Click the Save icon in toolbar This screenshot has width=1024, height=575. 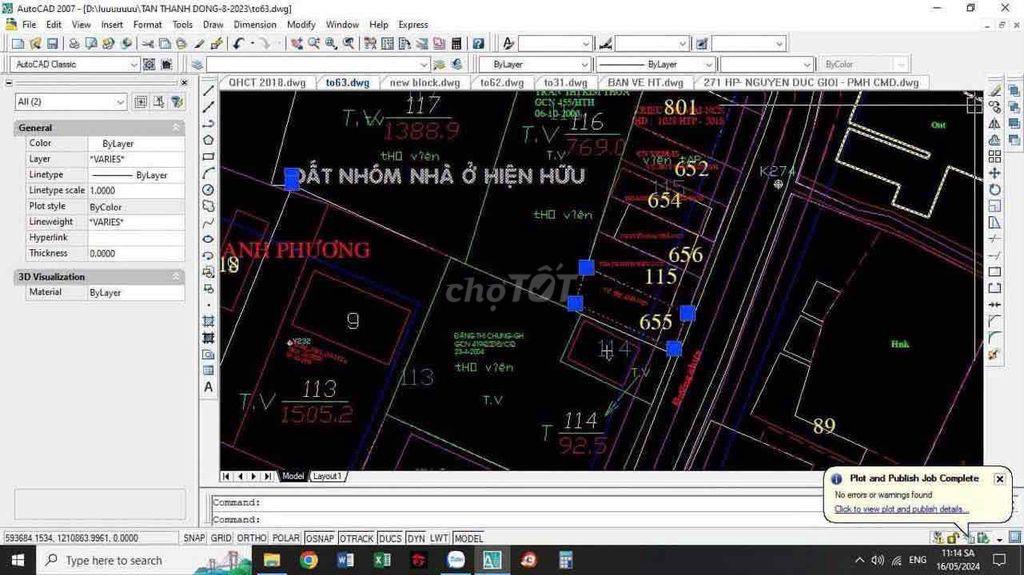[x=52, y=44]
